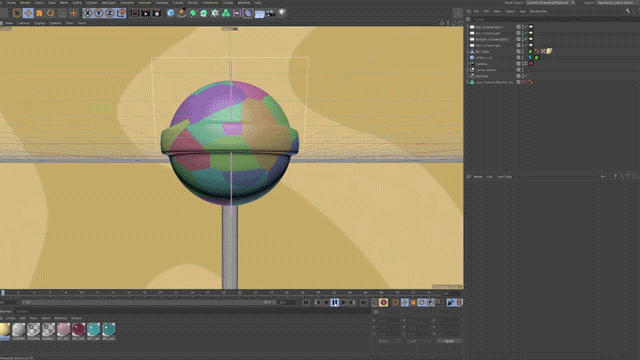Screen dimensions: 640x360
Task: Toggle Key_OctaneLight.1 enable checkmark
Action: pyautogui.click(x=526, y=27)
